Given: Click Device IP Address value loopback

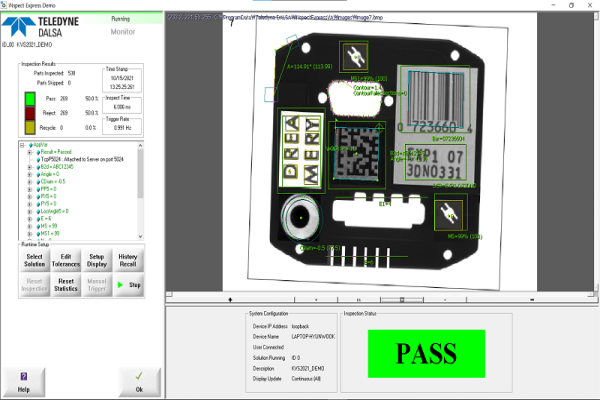Looking at the screenshot, I should click(300, 327).
